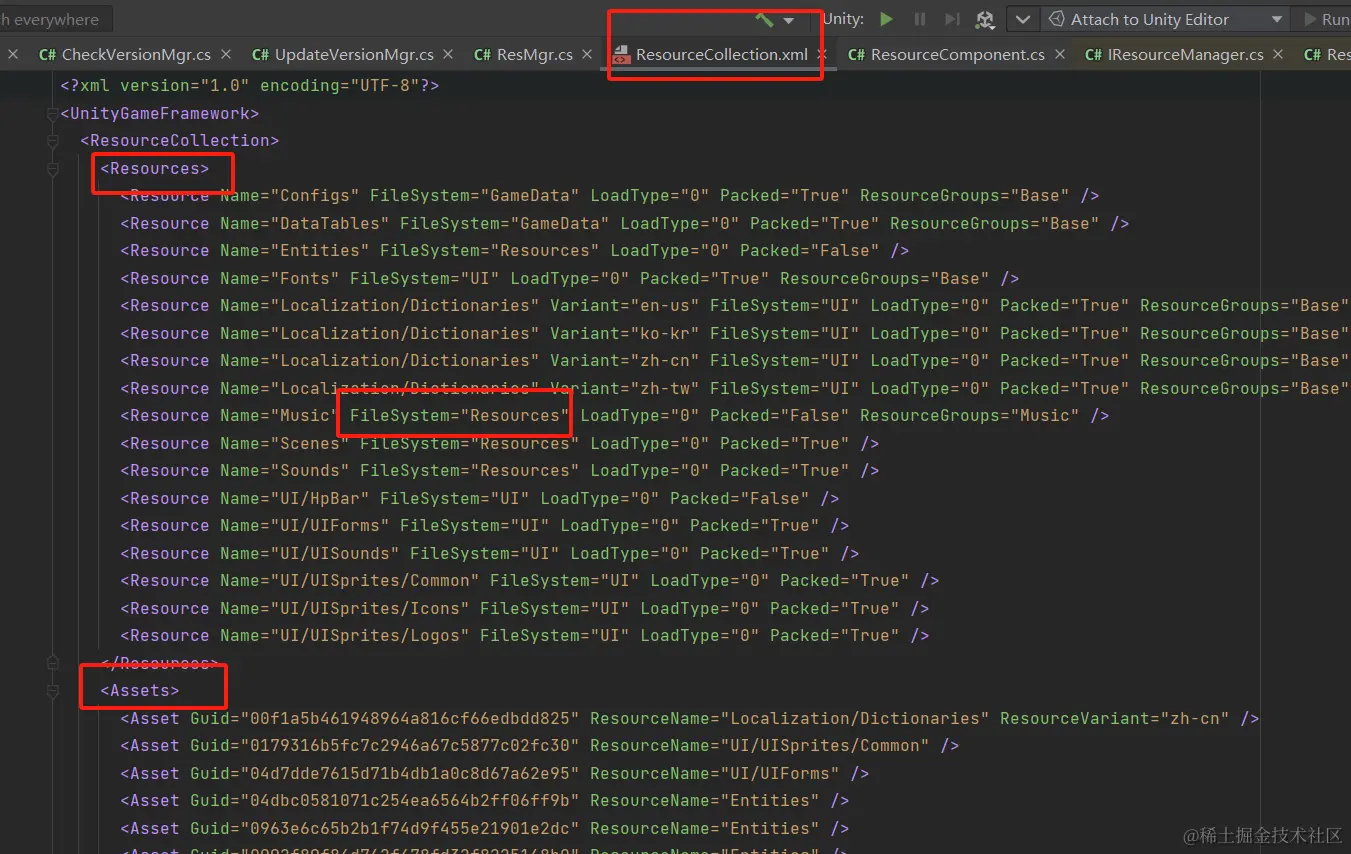Click the <ResourceCollection> opening tag
The image size is (1351, 854).
point(180,141)
